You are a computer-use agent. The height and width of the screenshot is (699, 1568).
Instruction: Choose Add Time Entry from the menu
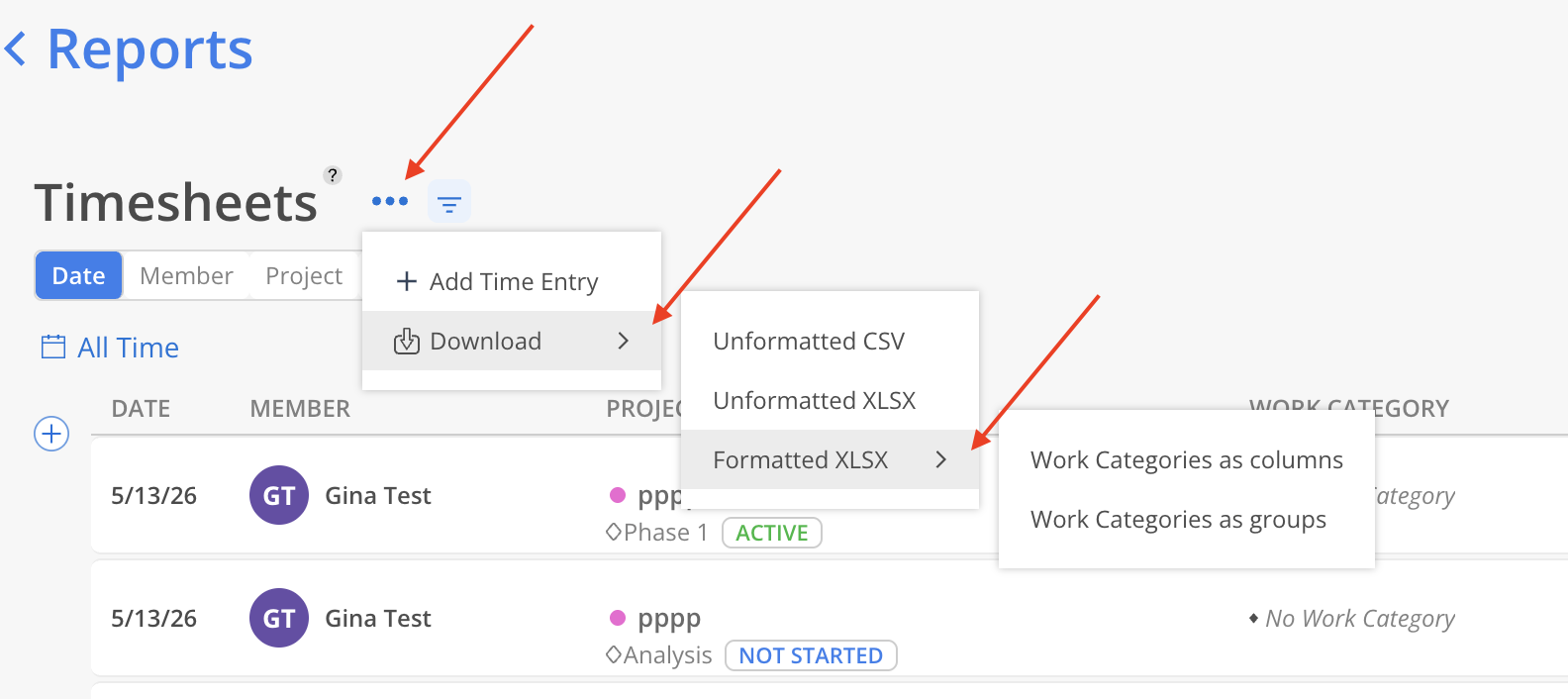point(512,281)
